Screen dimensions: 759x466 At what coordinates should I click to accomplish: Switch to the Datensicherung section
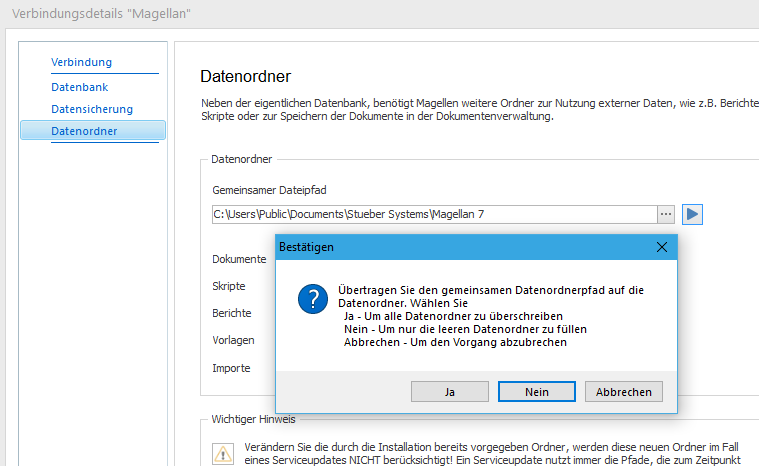pyautogui.click(x=92, y=109)
